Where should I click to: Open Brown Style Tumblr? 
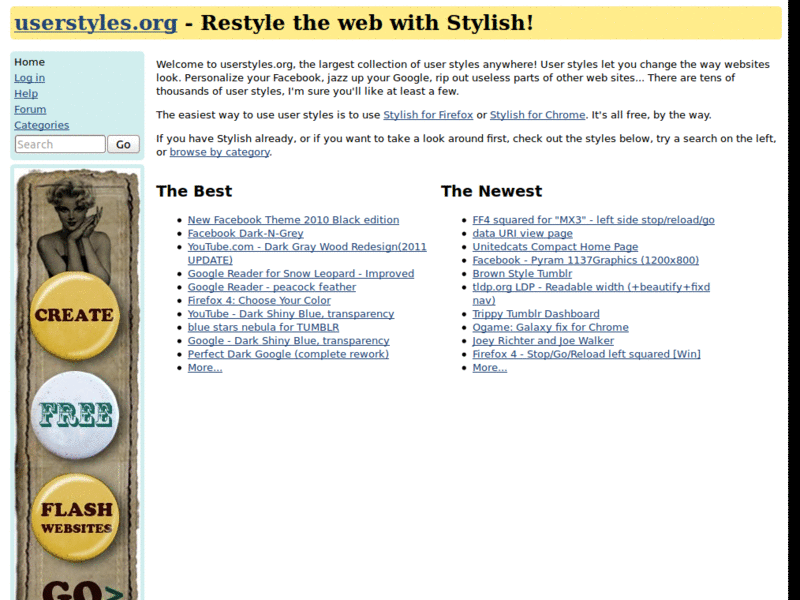coord(522,273)
